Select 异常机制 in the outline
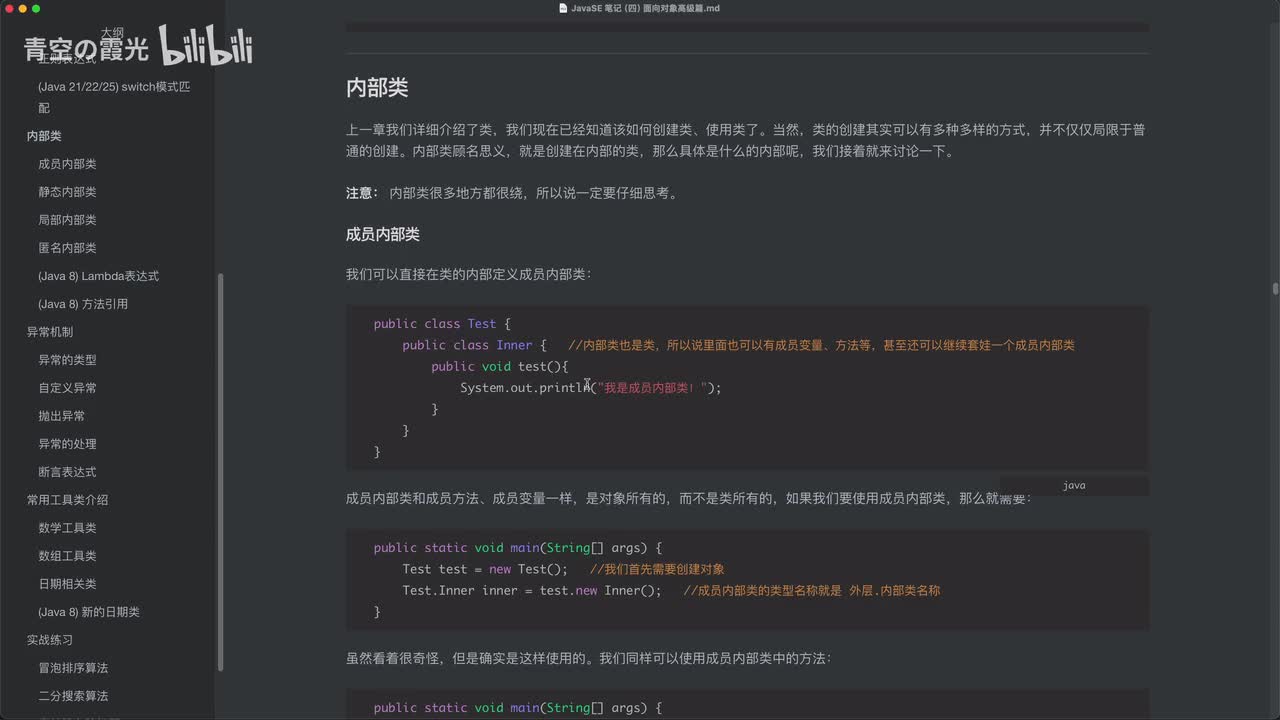 [x=50, y=332]
